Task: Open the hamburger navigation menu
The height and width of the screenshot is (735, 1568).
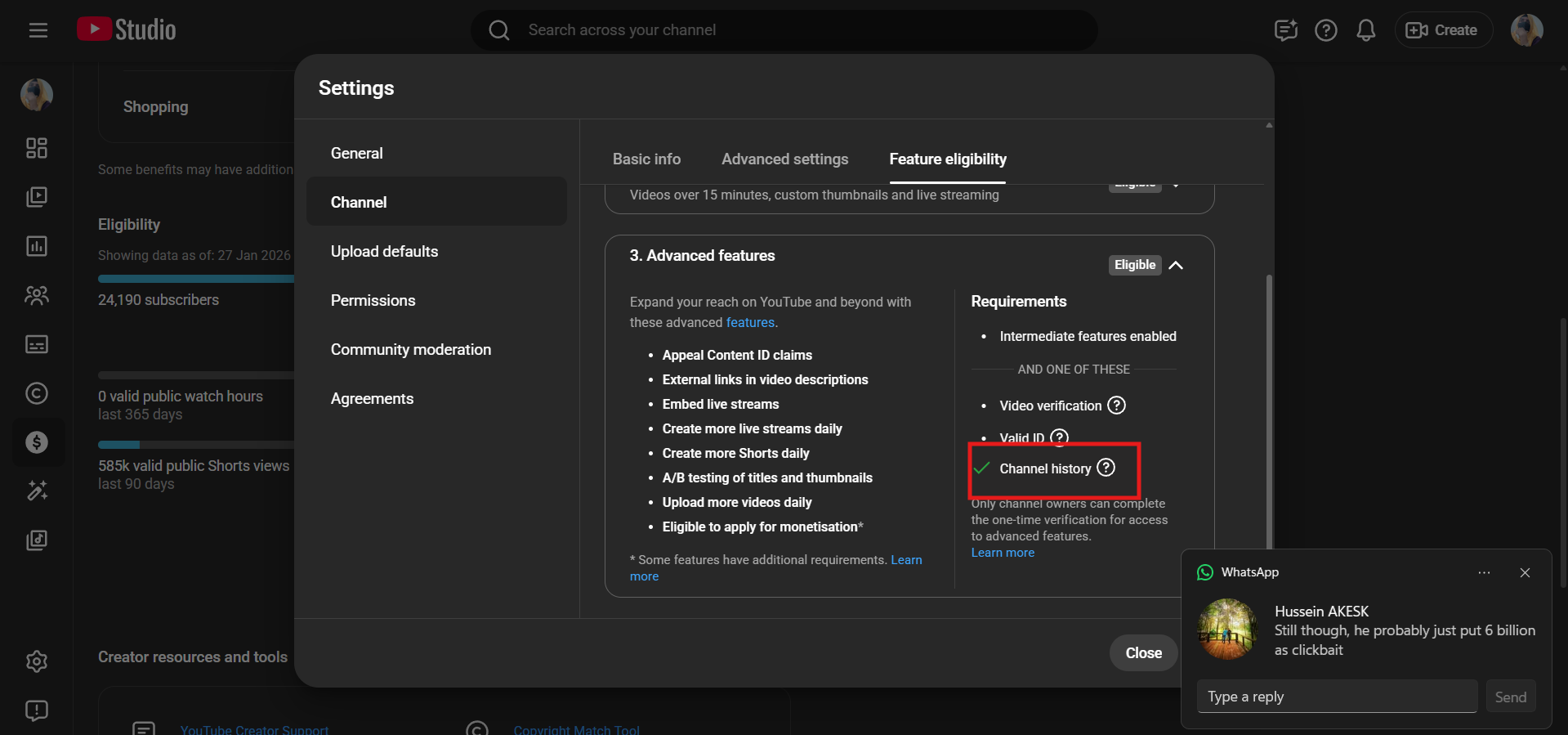Action: (x=38, y=30)
